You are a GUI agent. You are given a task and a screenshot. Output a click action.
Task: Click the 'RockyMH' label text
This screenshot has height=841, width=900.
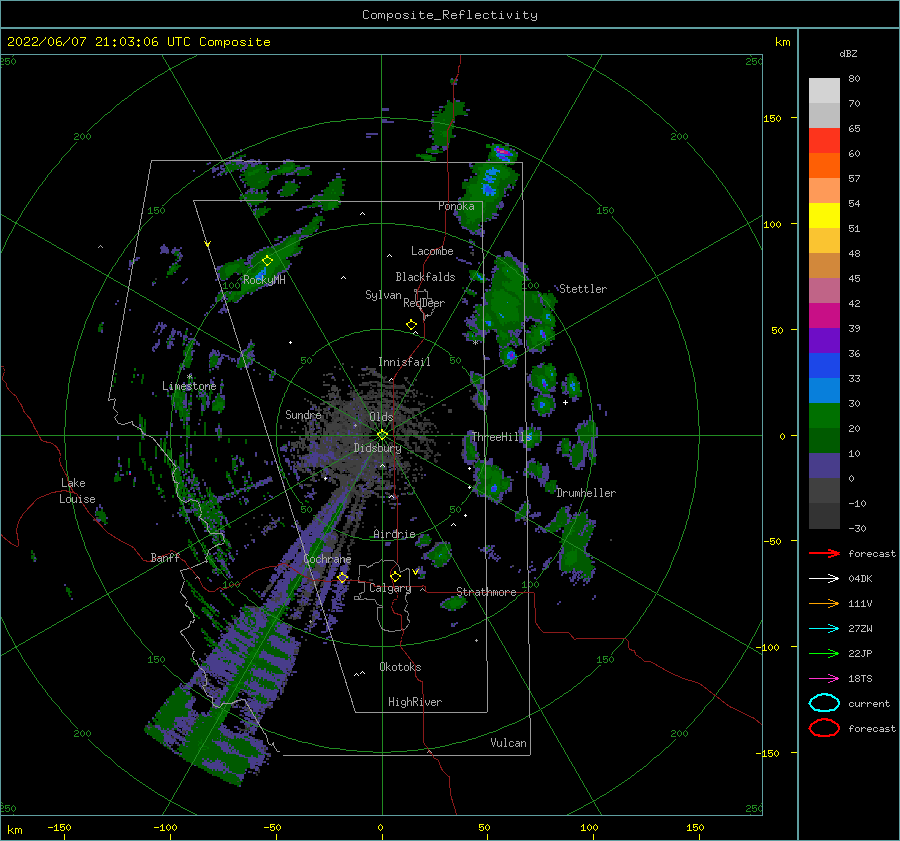[264, 280]
